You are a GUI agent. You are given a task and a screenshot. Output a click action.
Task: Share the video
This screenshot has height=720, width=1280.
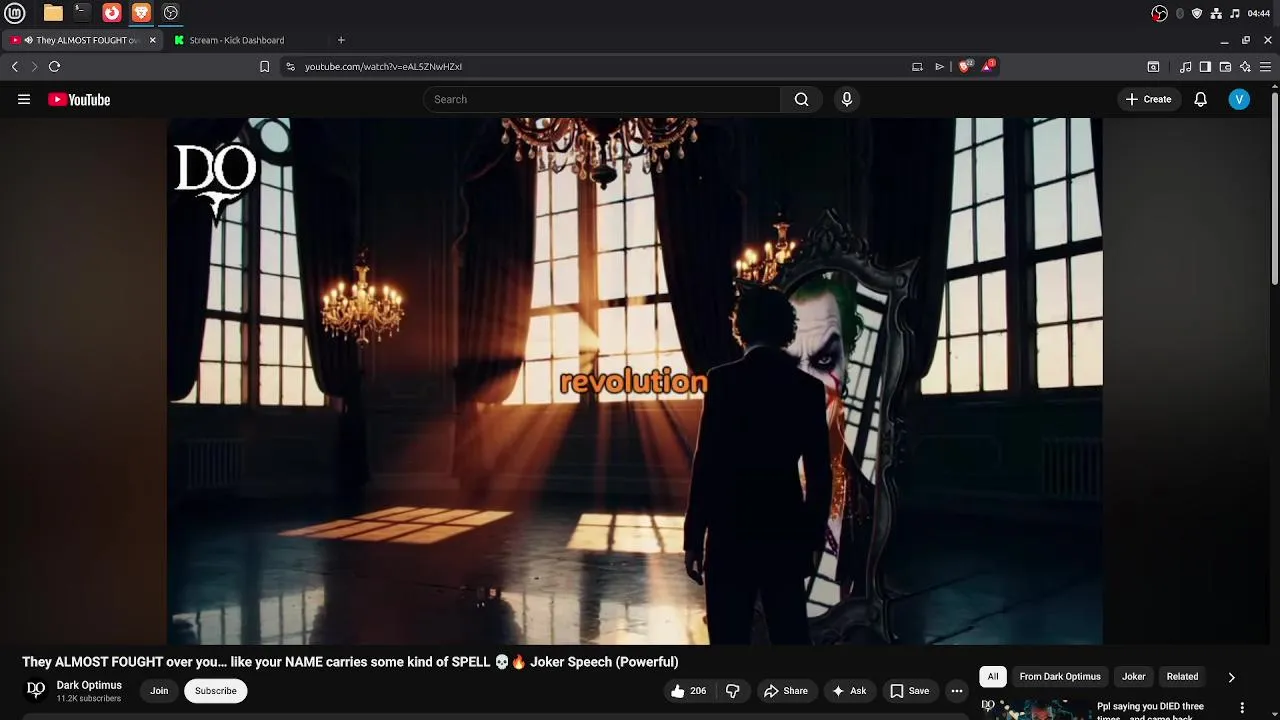[x=786, y=691]
